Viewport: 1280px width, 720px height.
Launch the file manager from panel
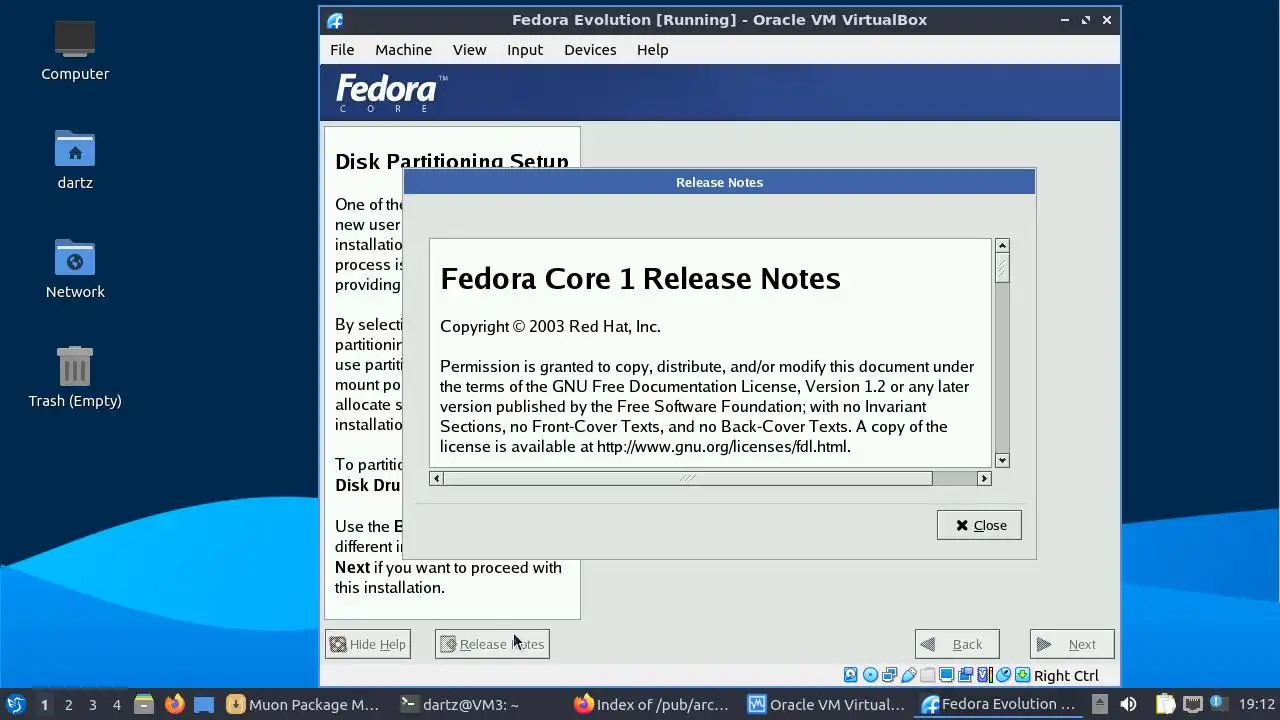143,704
